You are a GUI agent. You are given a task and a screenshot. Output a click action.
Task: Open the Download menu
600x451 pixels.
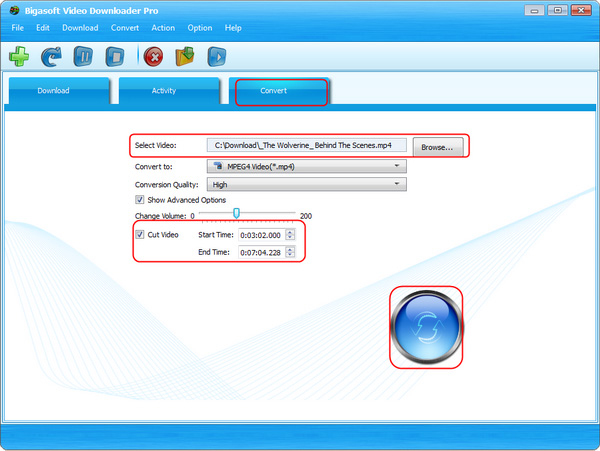(80, 28)
